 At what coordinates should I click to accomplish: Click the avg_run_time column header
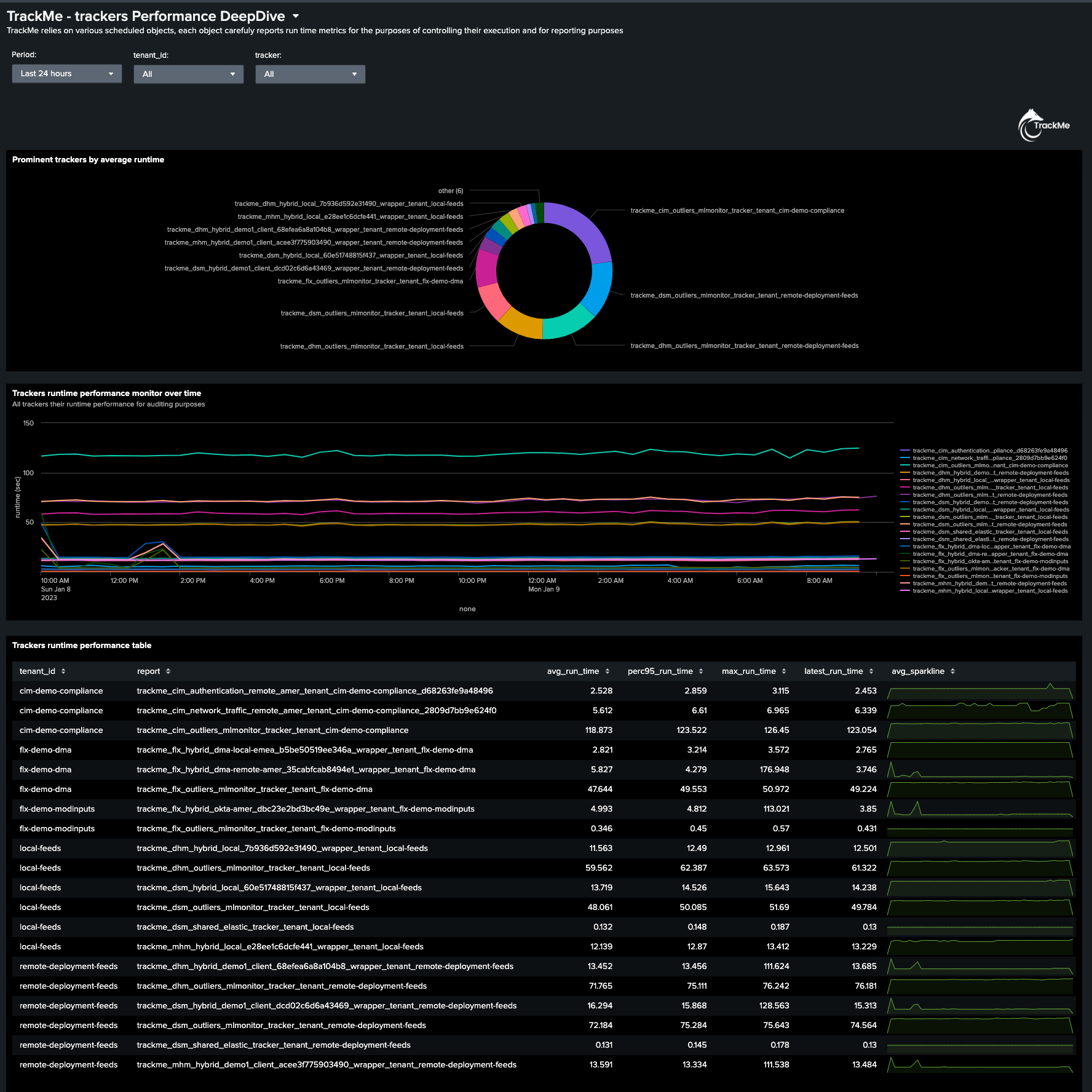[573, 671]
